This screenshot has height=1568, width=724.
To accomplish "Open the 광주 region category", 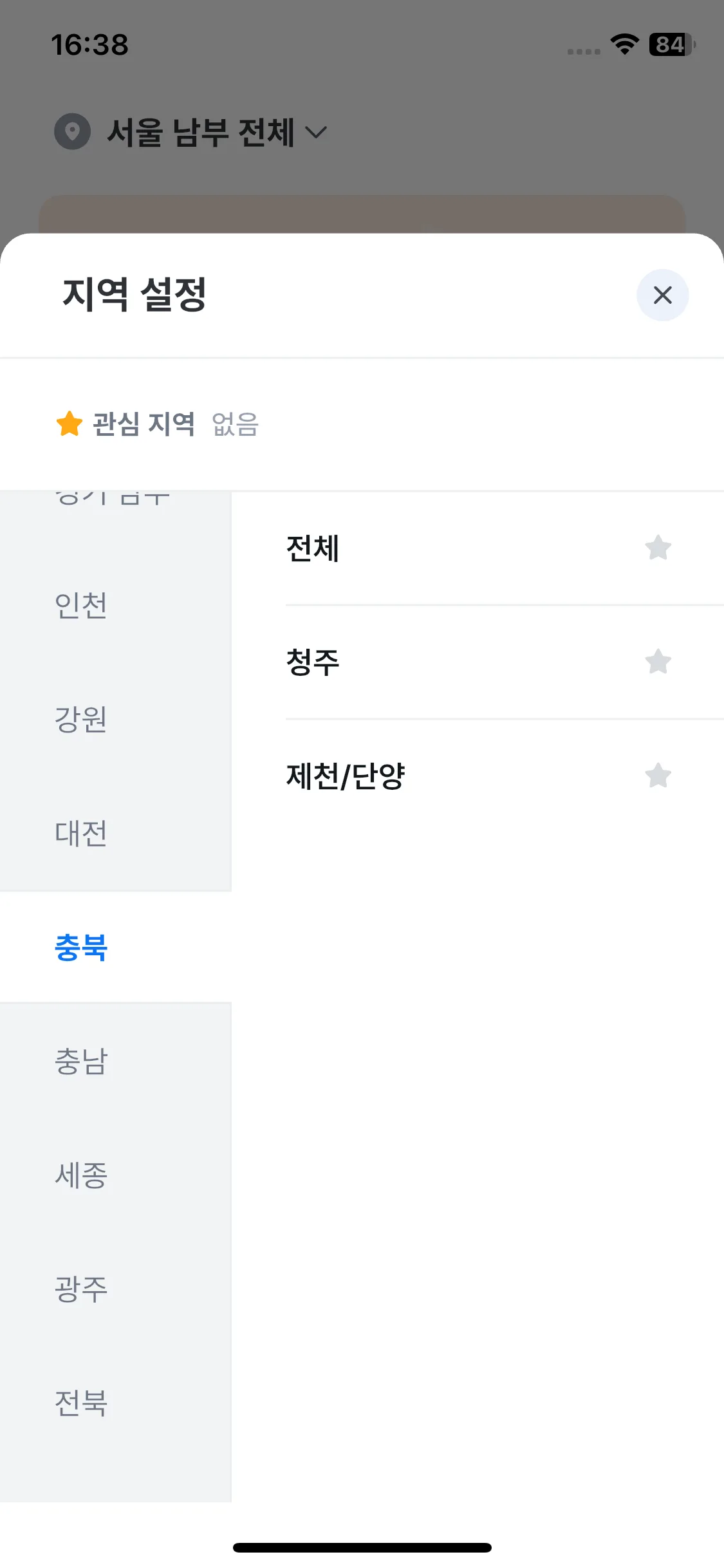I will tap(116, 1289).
